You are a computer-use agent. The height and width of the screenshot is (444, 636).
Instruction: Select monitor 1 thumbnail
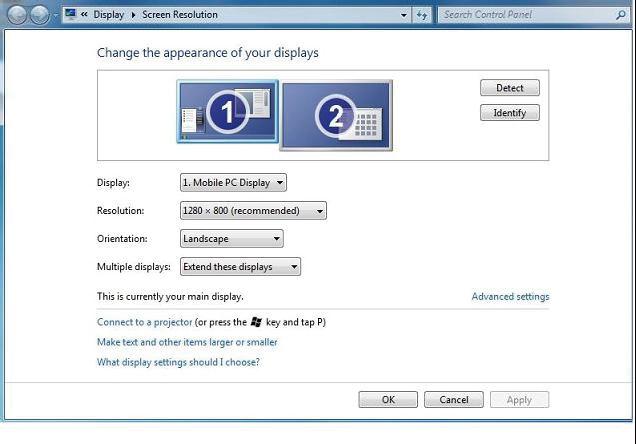[228, 112]
